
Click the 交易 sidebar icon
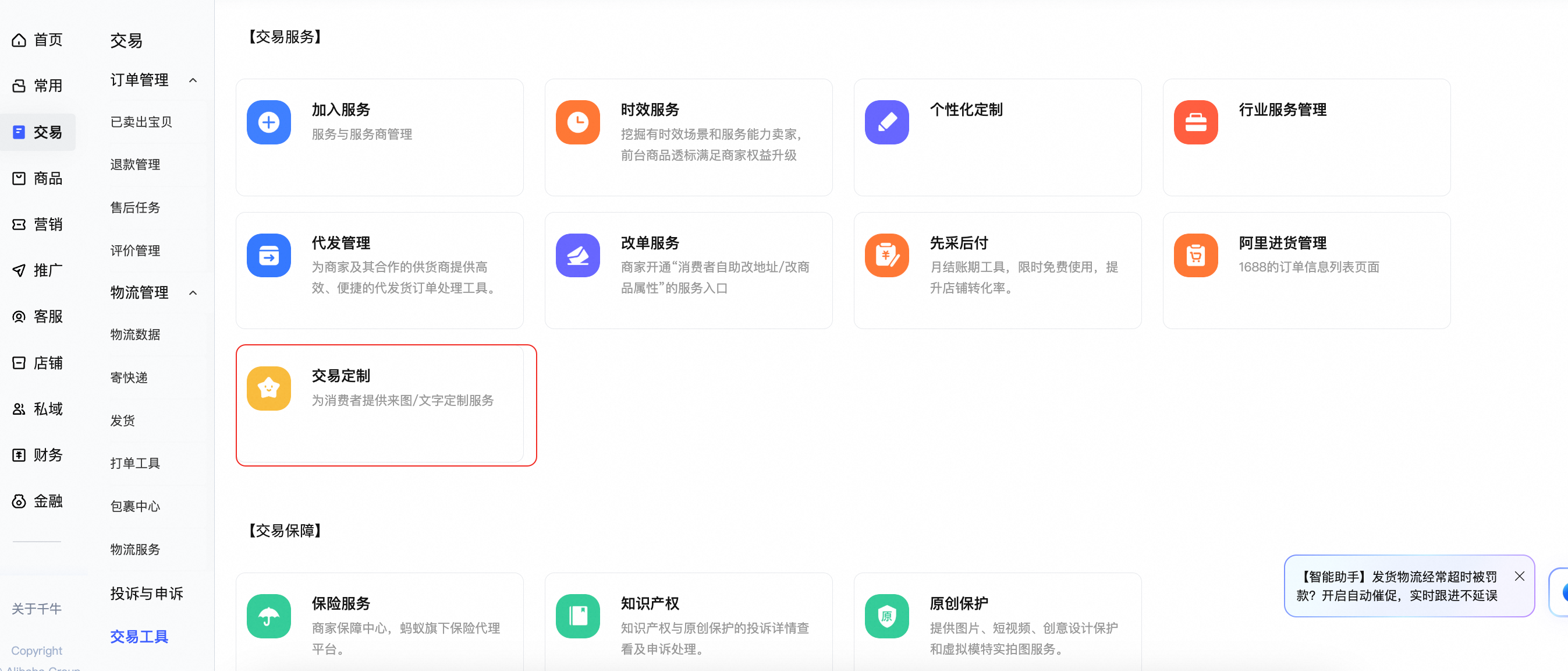coord(19,132)
